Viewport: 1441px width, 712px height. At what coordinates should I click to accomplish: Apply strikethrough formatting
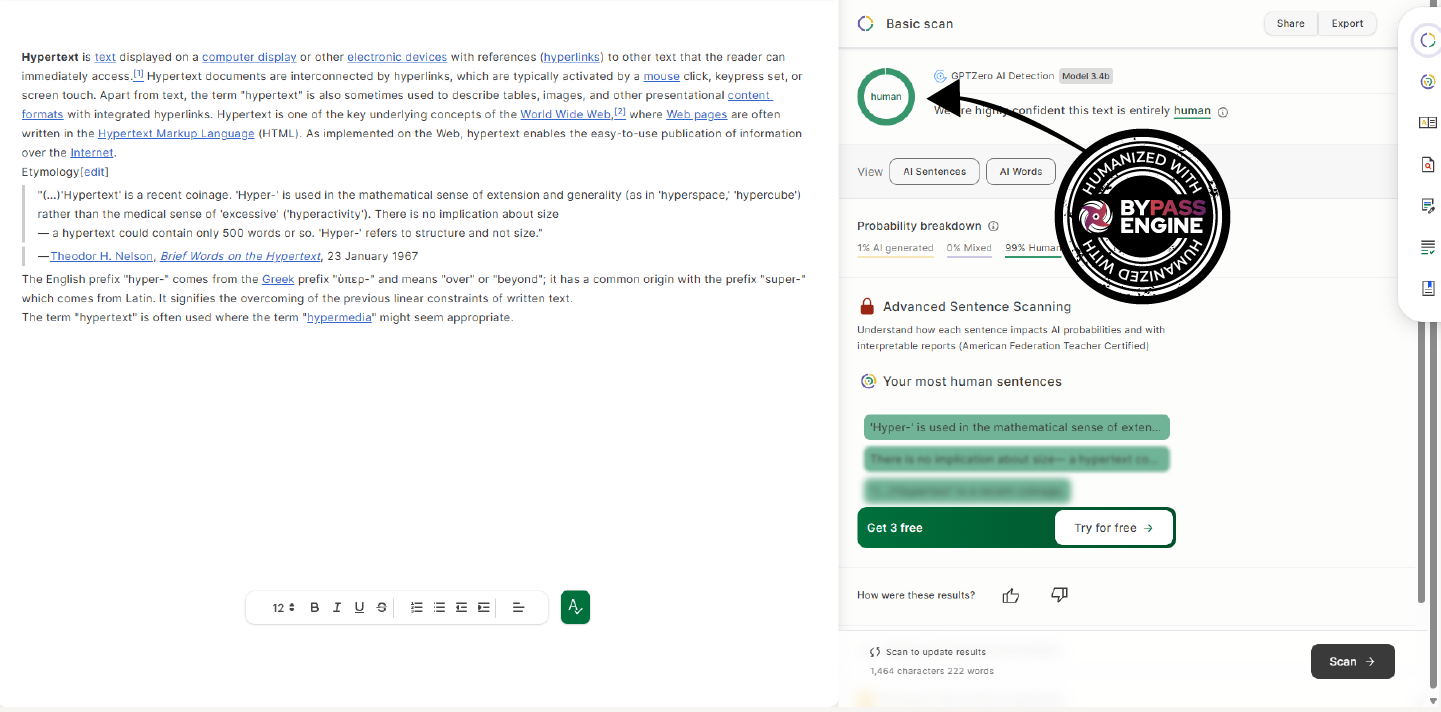(x=382, y=608)
